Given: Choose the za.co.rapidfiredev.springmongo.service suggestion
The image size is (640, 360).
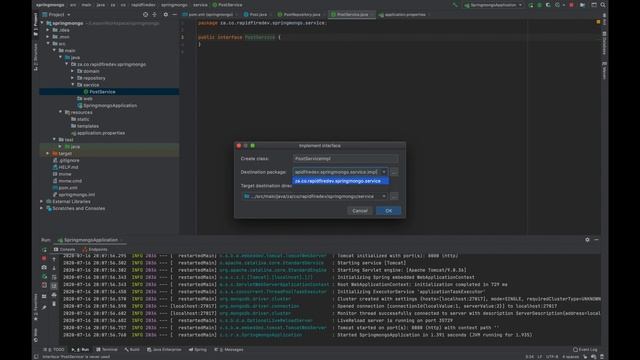Looking at the screenshot, I should (x=340, y=181).
